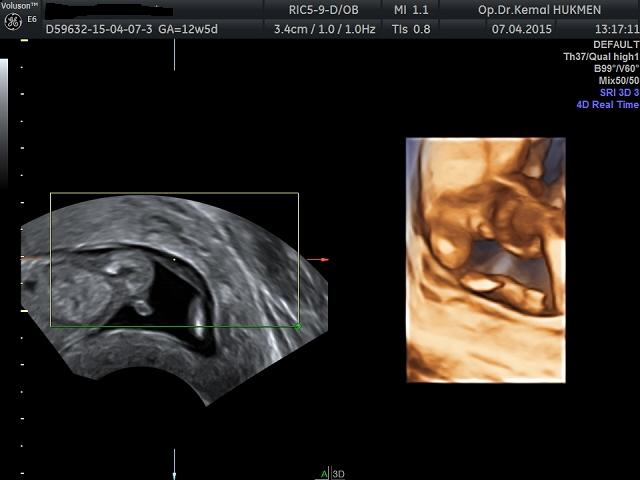This screenshot has height=480, width=640.
Task: Click the red arrow focal marker
Action: 318,260
